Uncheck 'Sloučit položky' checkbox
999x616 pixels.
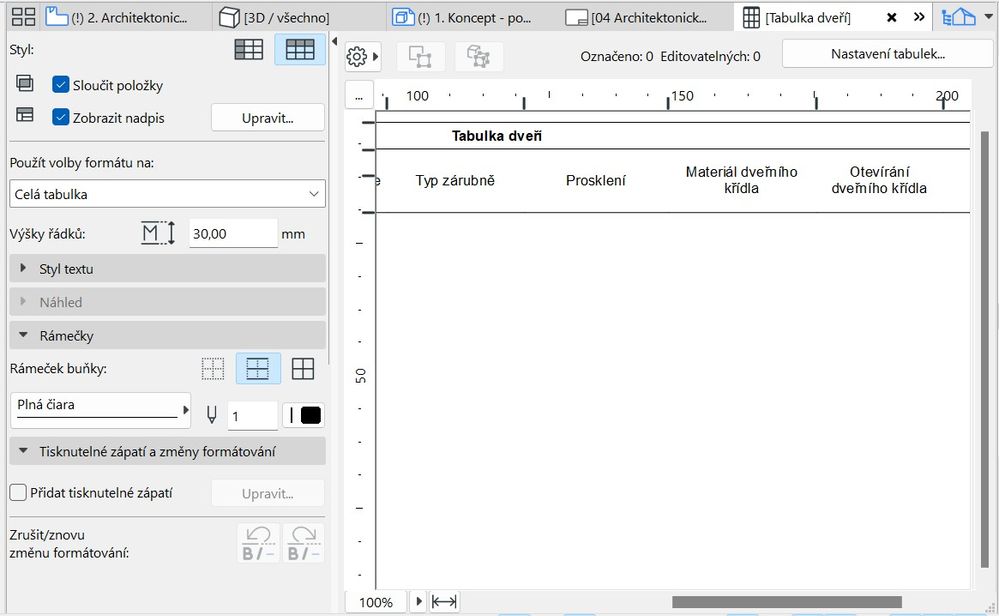click(x=61, y=85)
